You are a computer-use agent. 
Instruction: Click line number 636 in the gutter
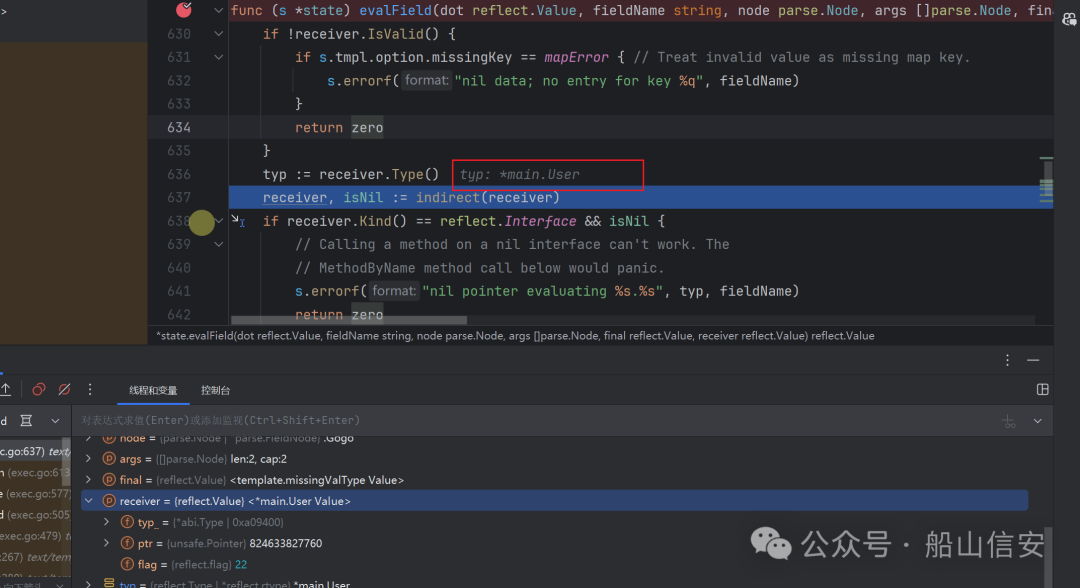[178, 174]
